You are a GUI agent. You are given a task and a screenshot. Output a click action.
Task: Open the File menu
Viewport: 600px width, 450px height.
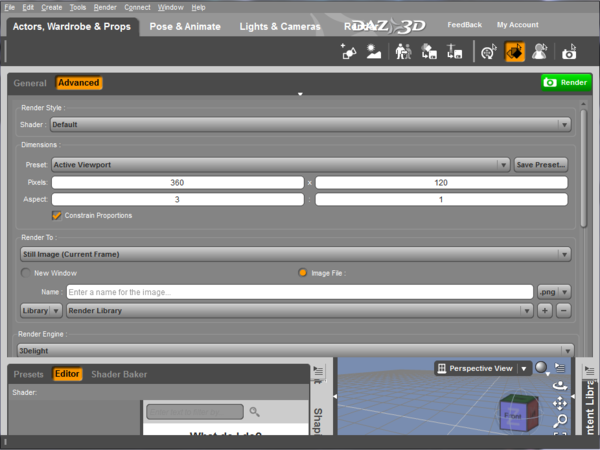[10, 7]
